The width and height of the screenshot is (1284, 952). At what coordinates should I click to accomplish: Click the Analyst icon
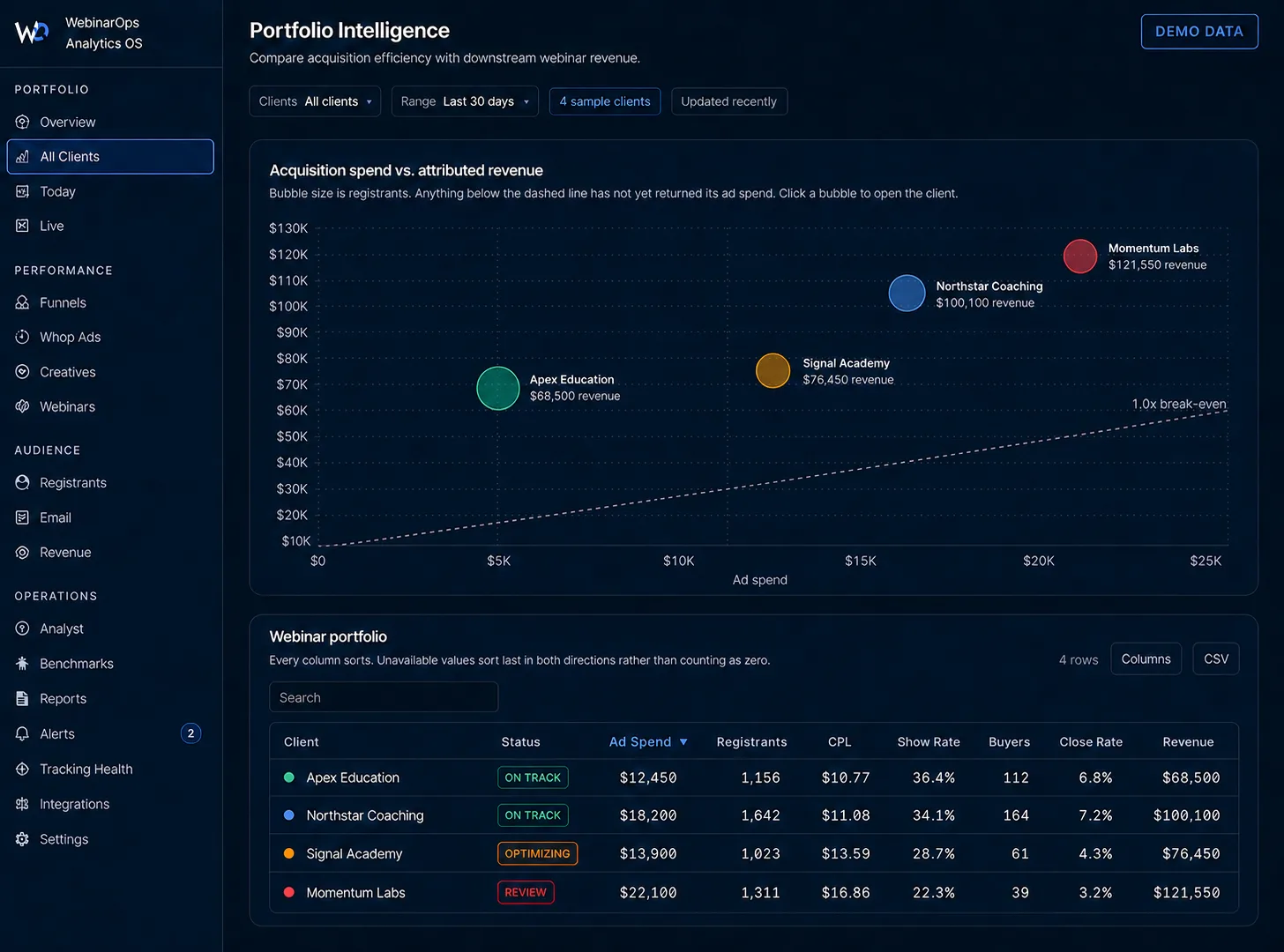point(23,628)
